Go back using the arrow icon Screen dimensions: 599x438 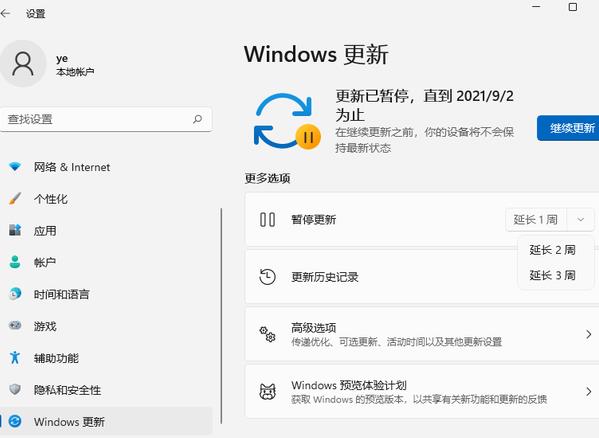tap(5, 14)
